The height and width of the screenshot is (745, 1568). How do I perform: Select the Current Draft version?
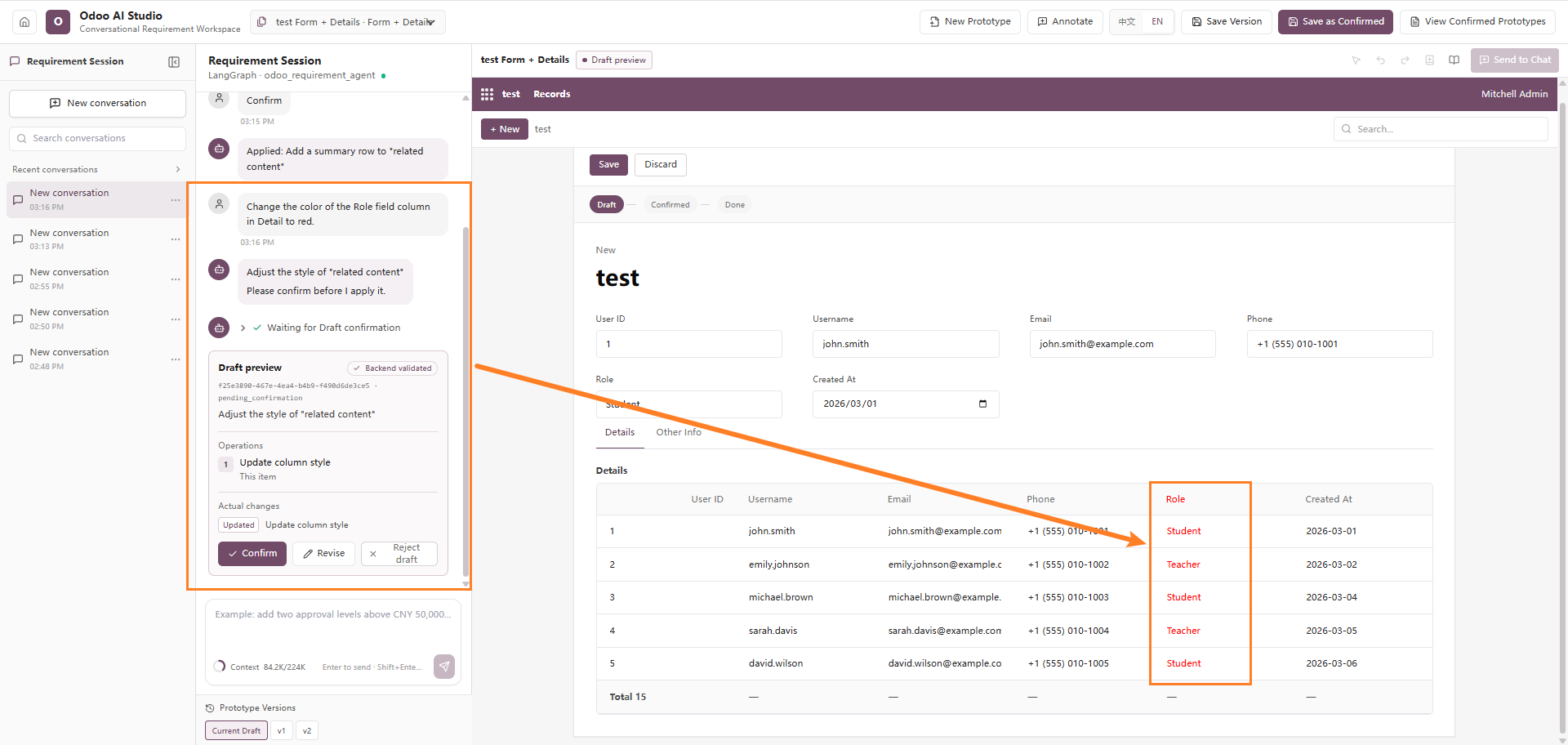(236, 731)
